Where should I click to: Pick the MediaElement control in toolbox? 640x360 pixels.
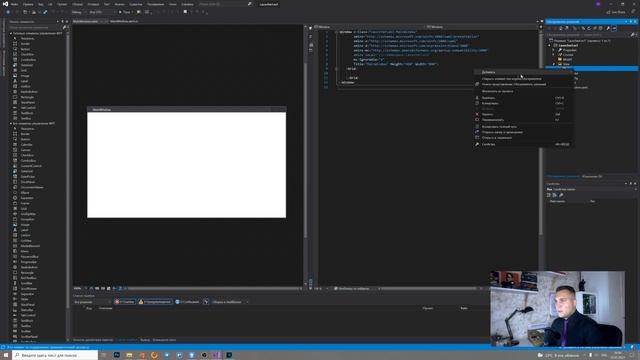coord(30,246)
